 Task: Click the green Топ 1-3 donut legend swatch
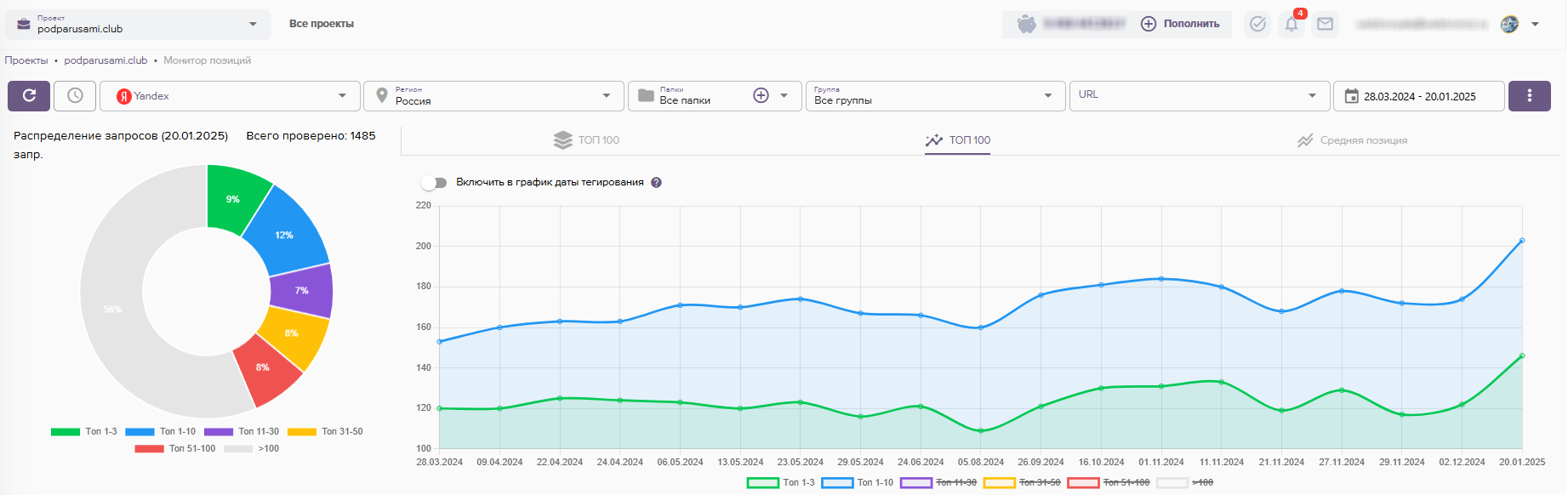point(66,432)
